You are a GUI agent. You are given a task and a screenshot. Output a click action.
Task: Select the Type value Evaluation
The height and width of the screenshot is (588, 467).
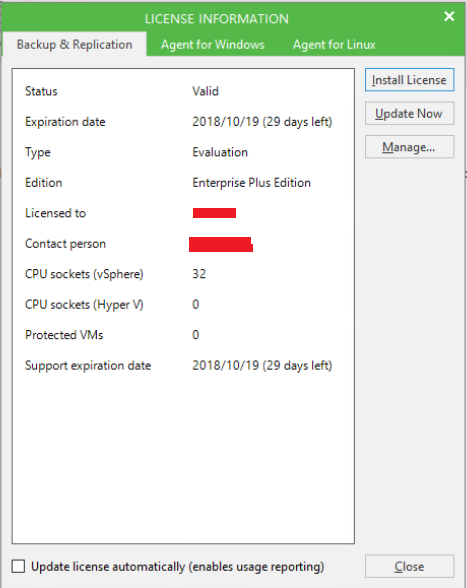click(220, 152)
